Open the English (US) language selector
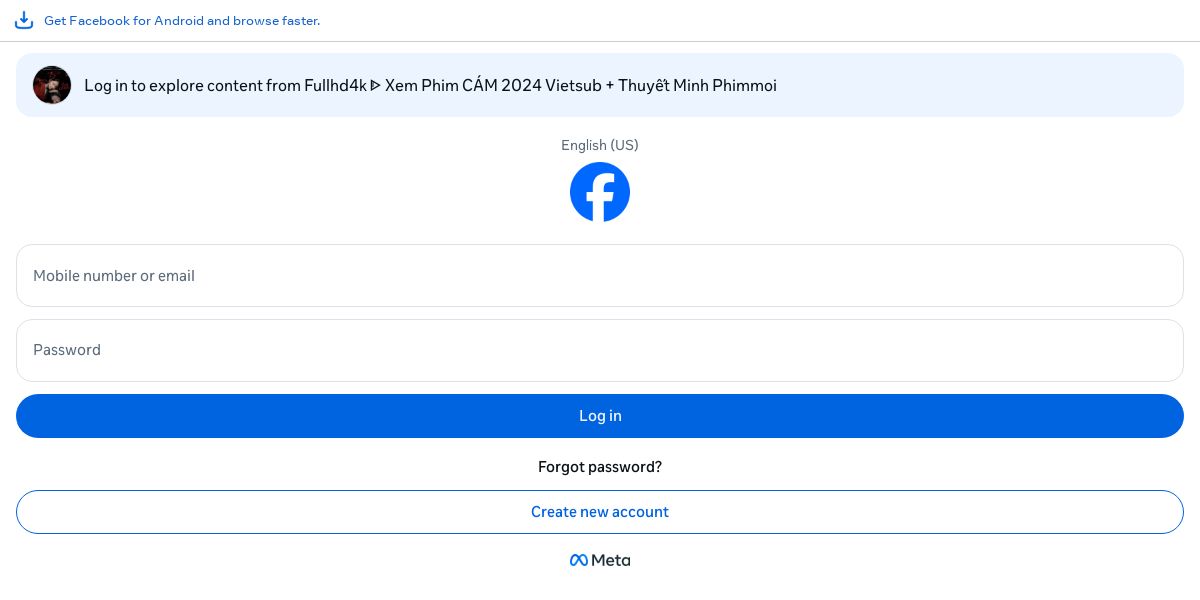 (x=600, y=145)
